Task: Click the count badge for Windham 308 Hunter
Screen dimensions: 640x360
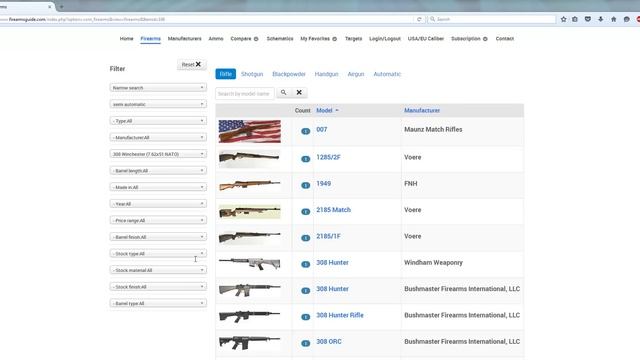Action: click(x=305, y=264)
